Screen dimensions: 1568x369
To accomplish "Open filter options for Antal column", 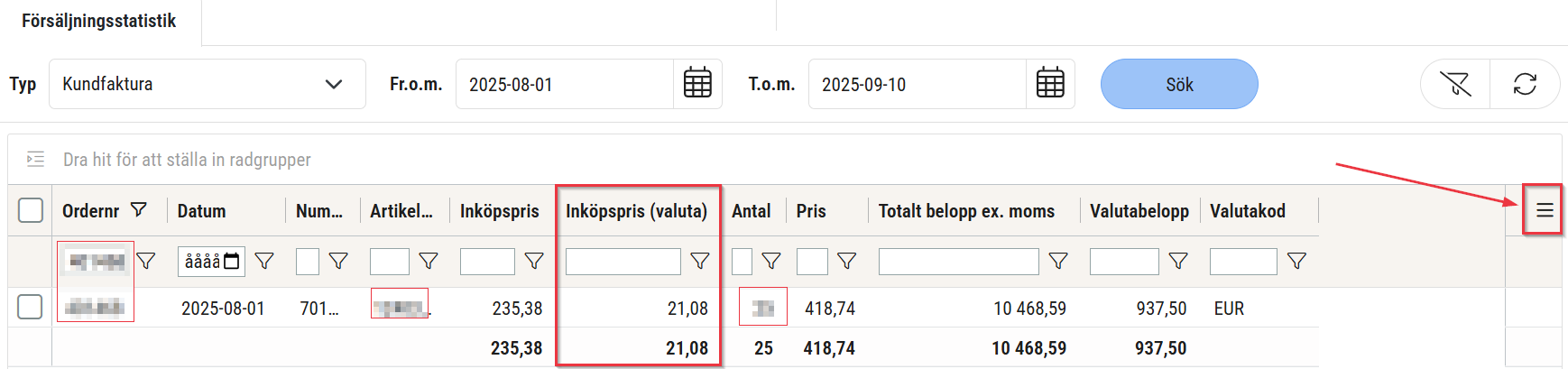I will click(770, 261).
